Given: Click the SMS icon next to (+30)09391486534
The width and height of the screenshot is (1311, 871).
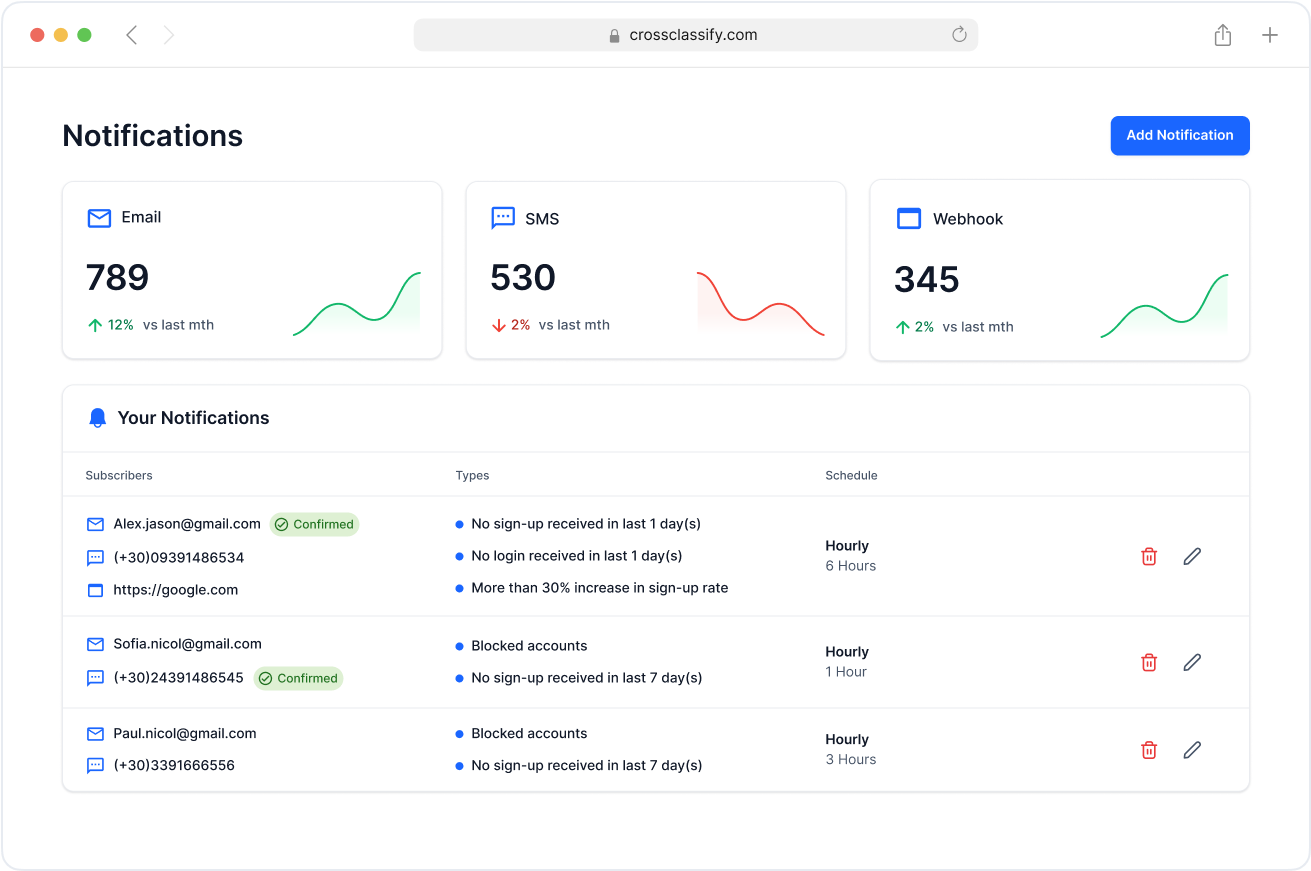Looking at the screenshot, I should pyautogui.click(x=95, y=558).
